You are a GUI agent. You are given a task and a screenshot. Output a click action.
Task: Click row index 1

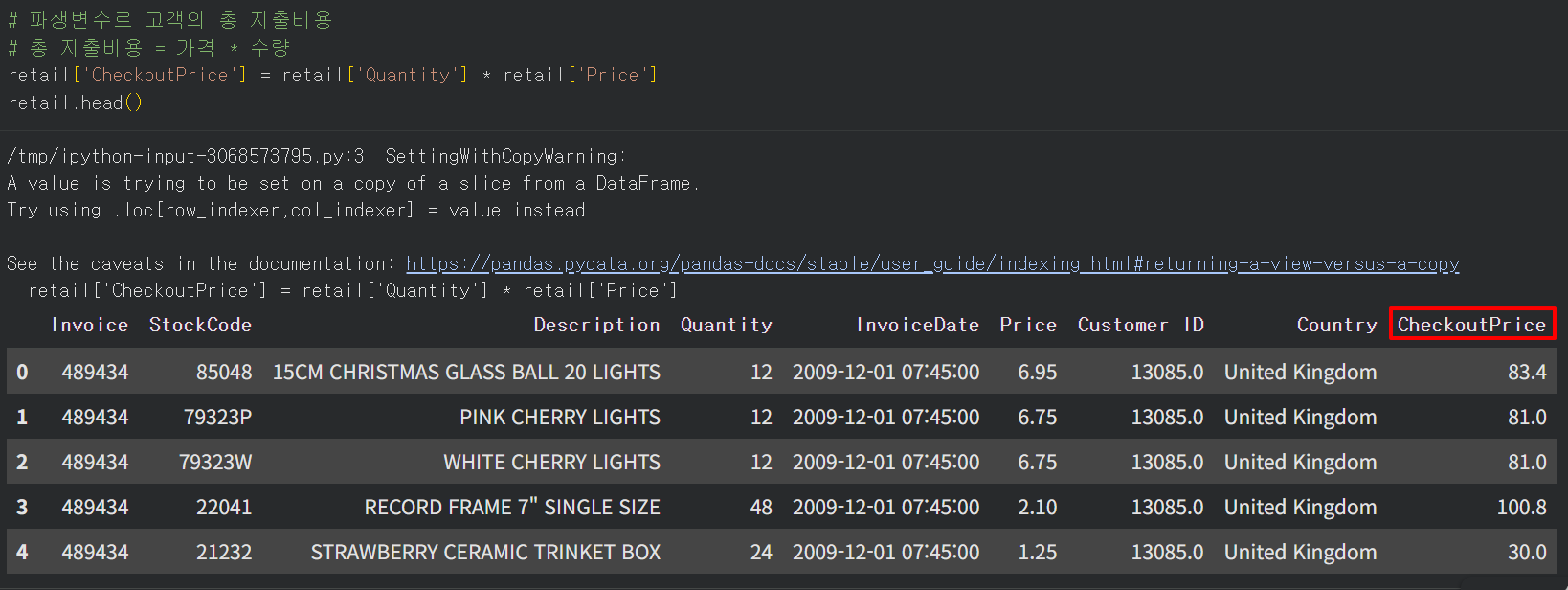point(22,417)
